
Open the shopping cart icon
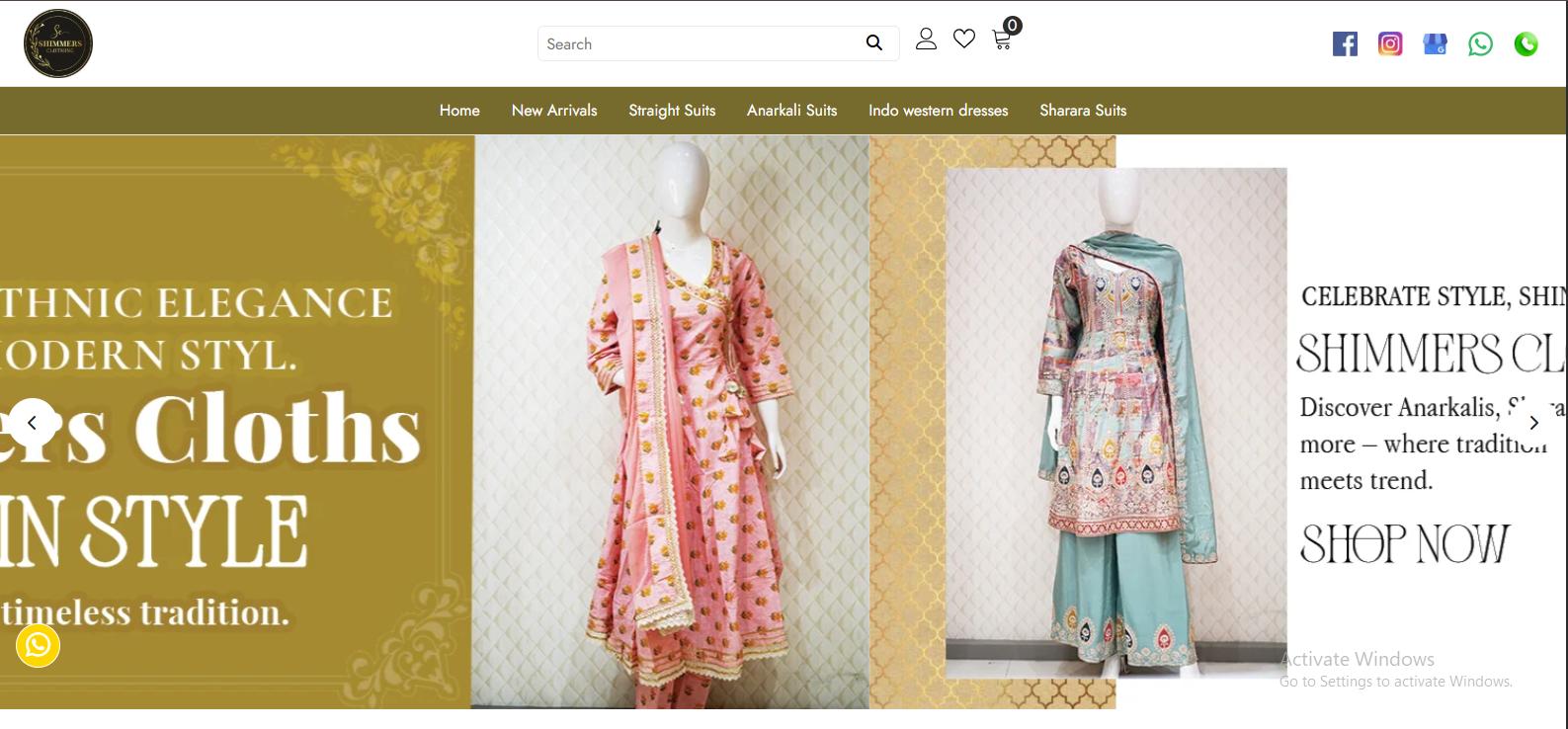[1002, 40]
